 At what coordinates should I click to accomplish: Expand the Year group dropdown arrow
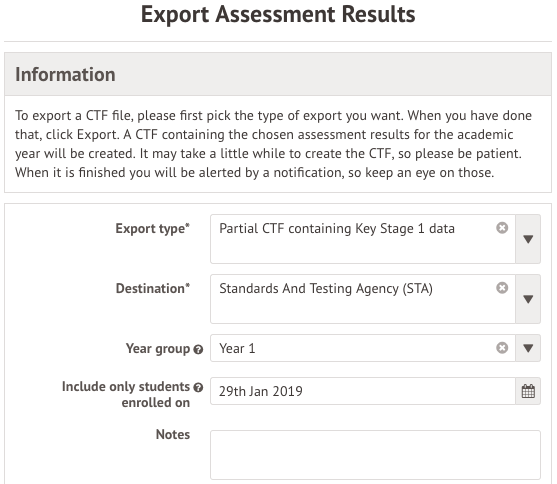pyautogui.click(x=528, y=348)
